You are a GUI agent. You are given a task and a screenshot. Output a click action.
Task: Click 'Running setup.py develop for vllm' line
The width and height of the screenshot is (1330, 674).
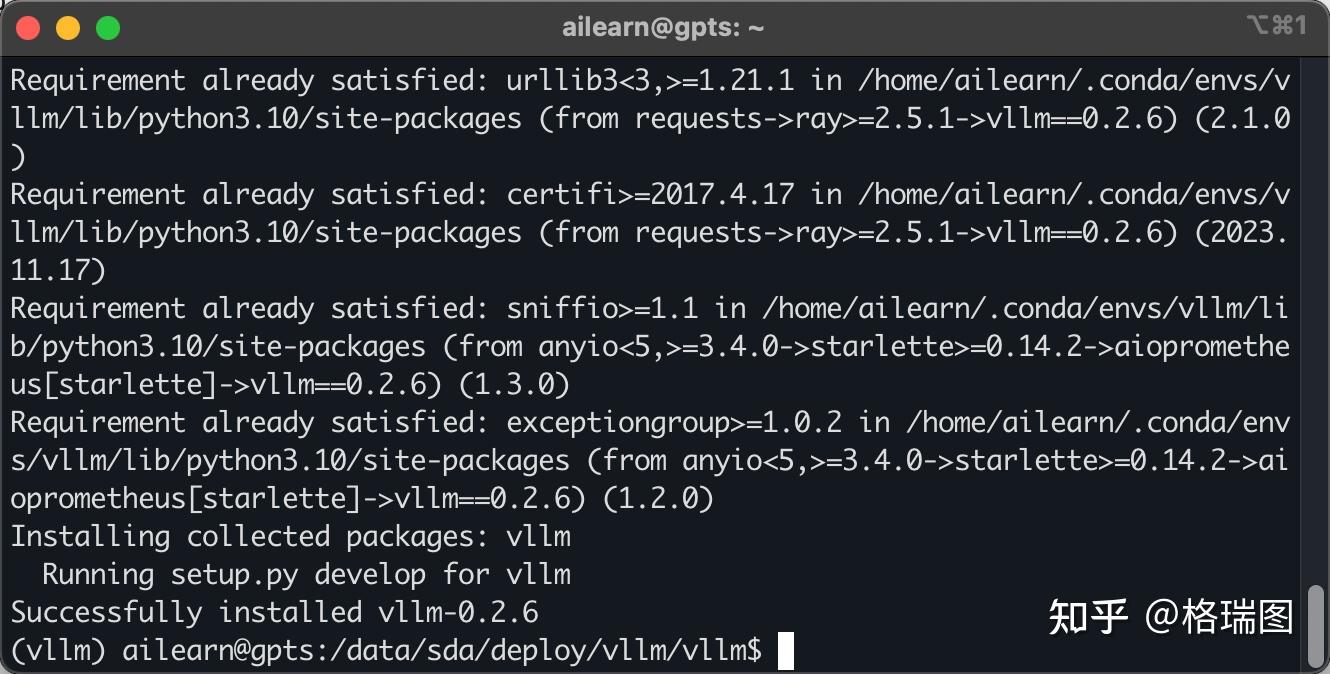[306, 574]
